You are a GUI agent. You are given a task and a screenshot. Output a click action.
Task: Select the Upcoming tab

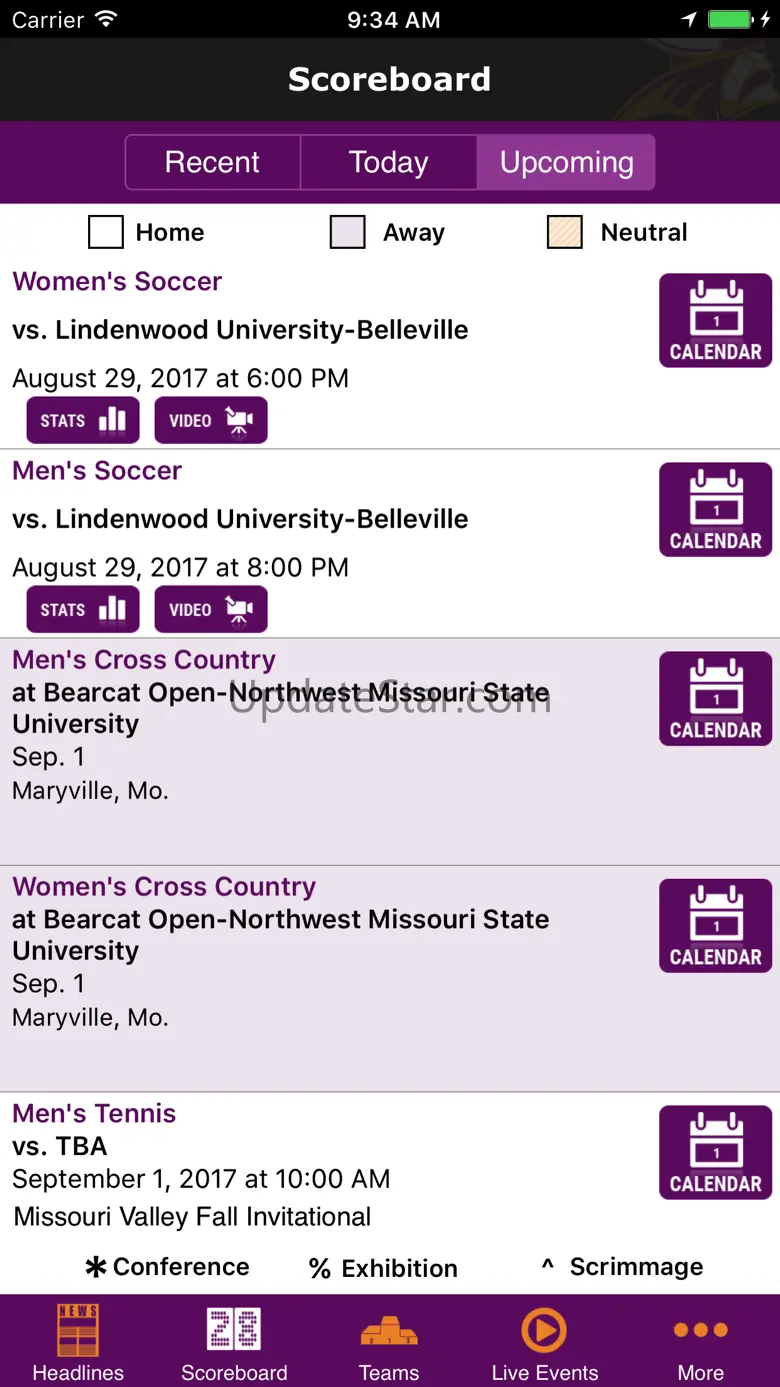click(x=566, y=162)
